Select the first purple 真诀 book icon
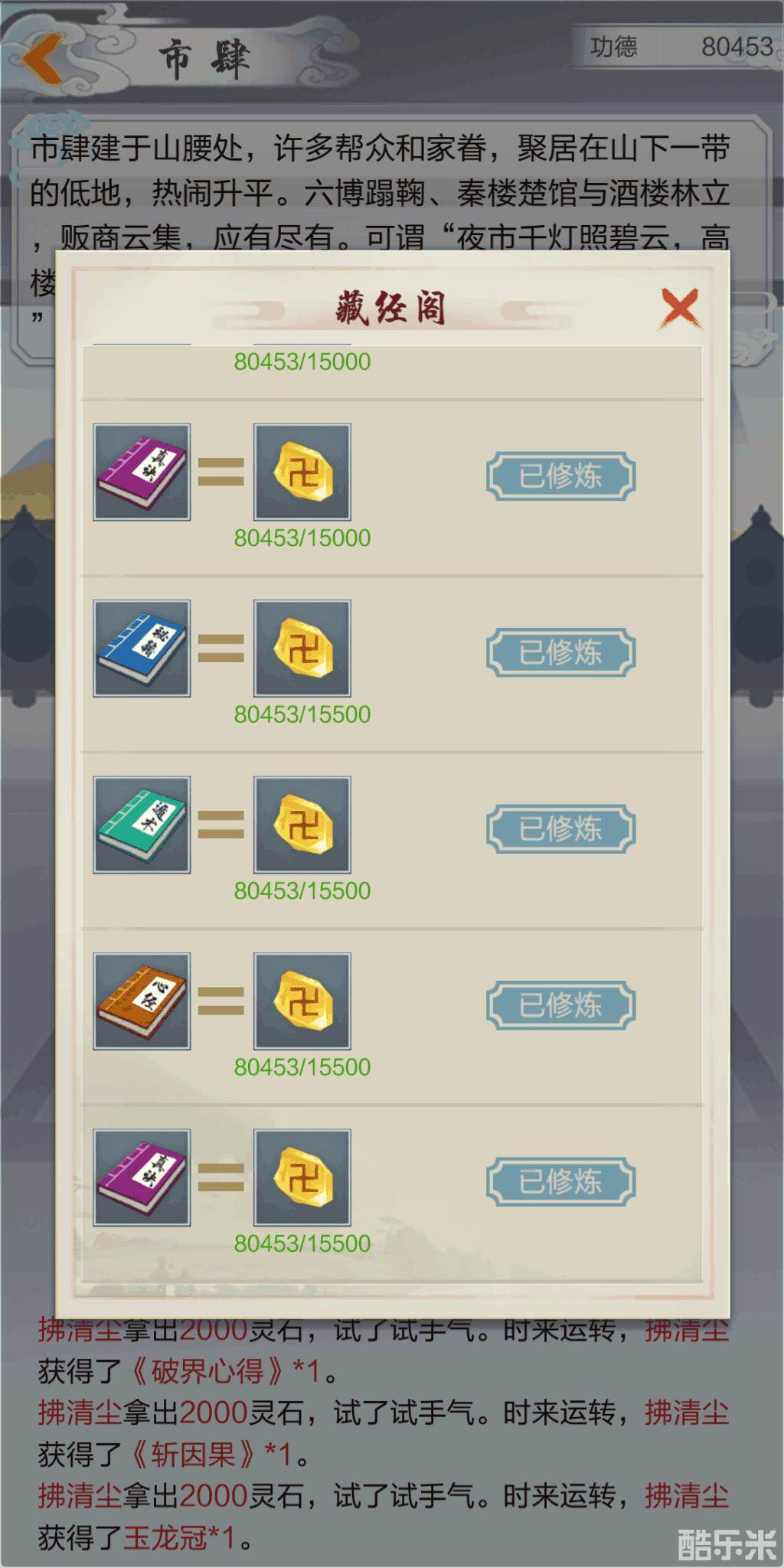Image resolution: width=784 pixels, height=1568 pixels. 142,472
